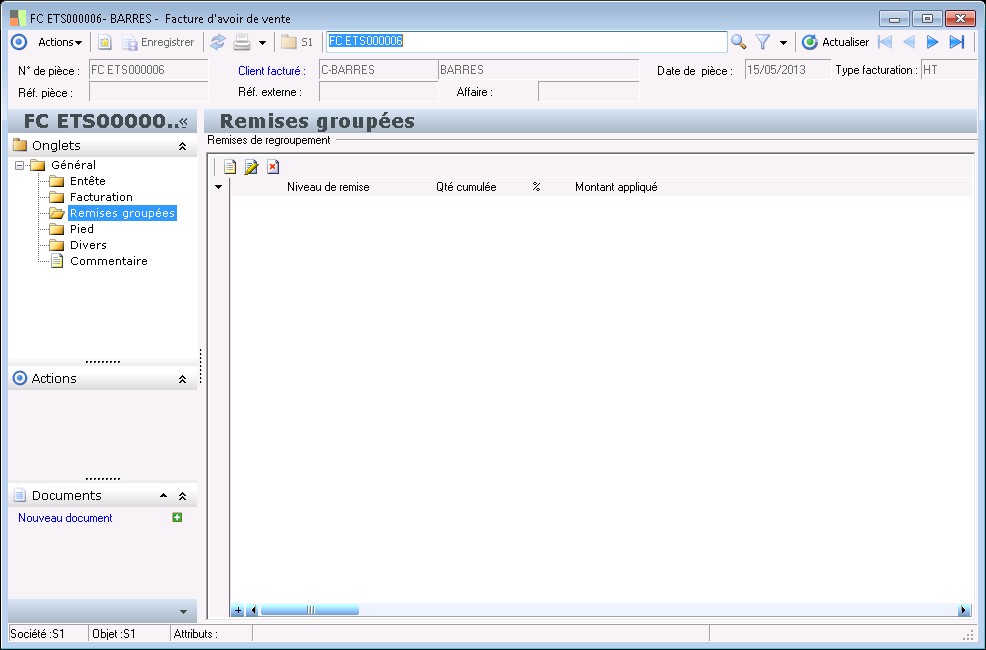Click the search field containing FC ETS000006
This screenshot has height=650, width=986.
(x=526, y=41)
